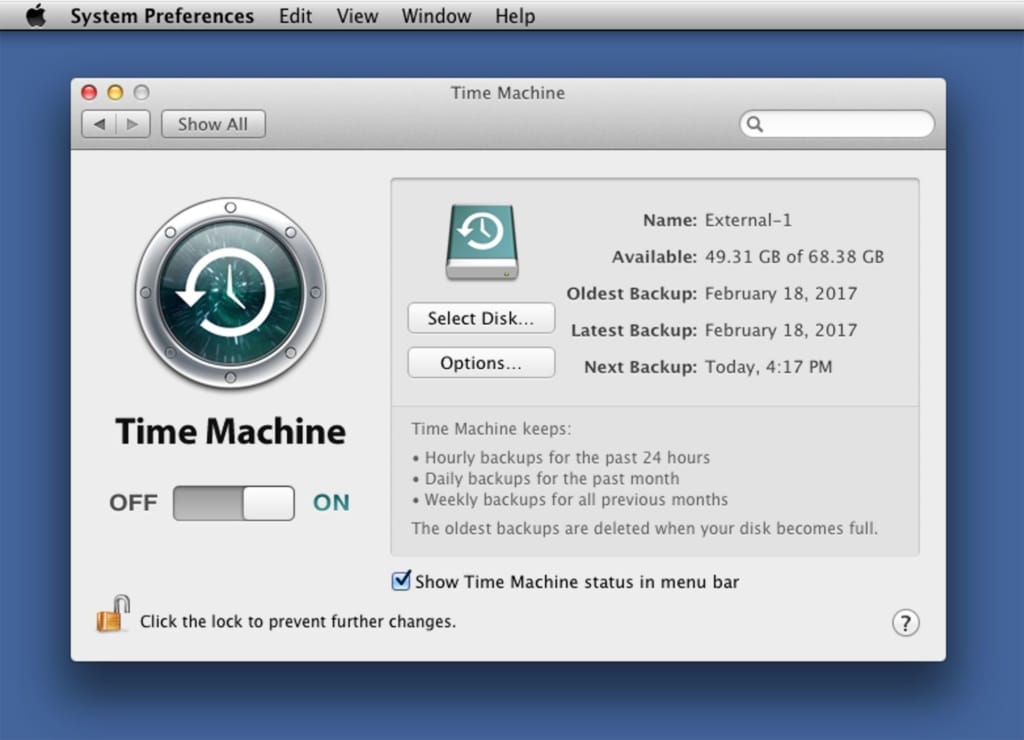This screenshot has width=1024, height=740.
Task: Open the Window menu
Action: 435,15
